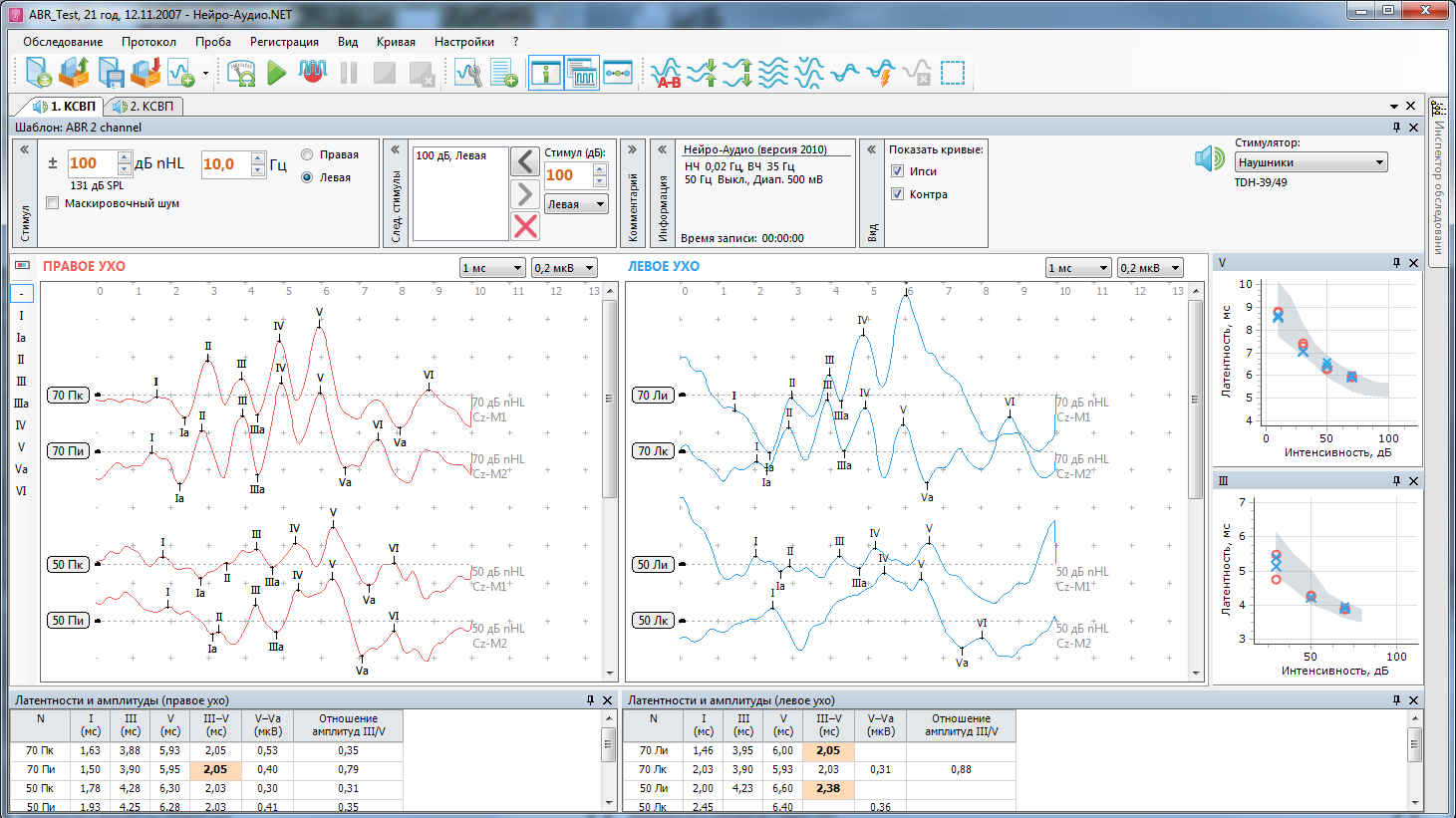Viewport: 1456px width, 818px height.
Task: Collapse the Информация panel chevron
Action: tap(662, 149)
